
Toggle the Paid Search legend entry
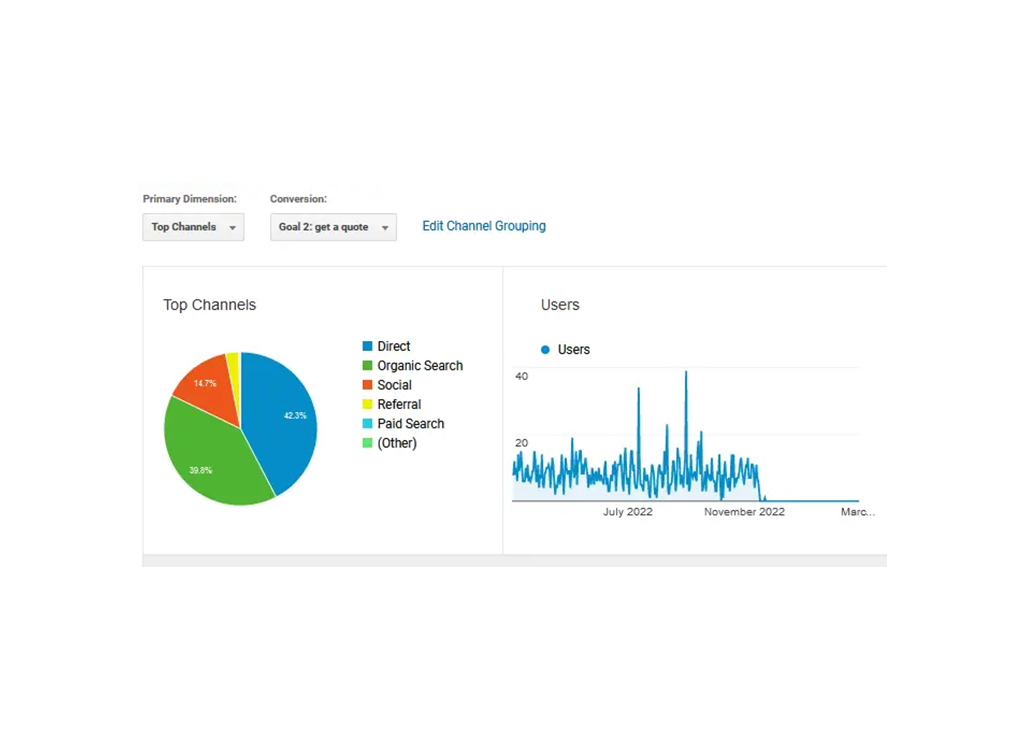[409, 423]
